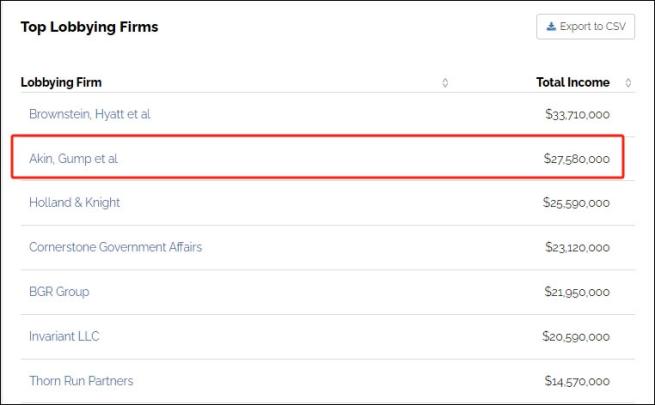Open the Holland & Knight link
Viewport: 655px width, 405px height.
[74, 202]
